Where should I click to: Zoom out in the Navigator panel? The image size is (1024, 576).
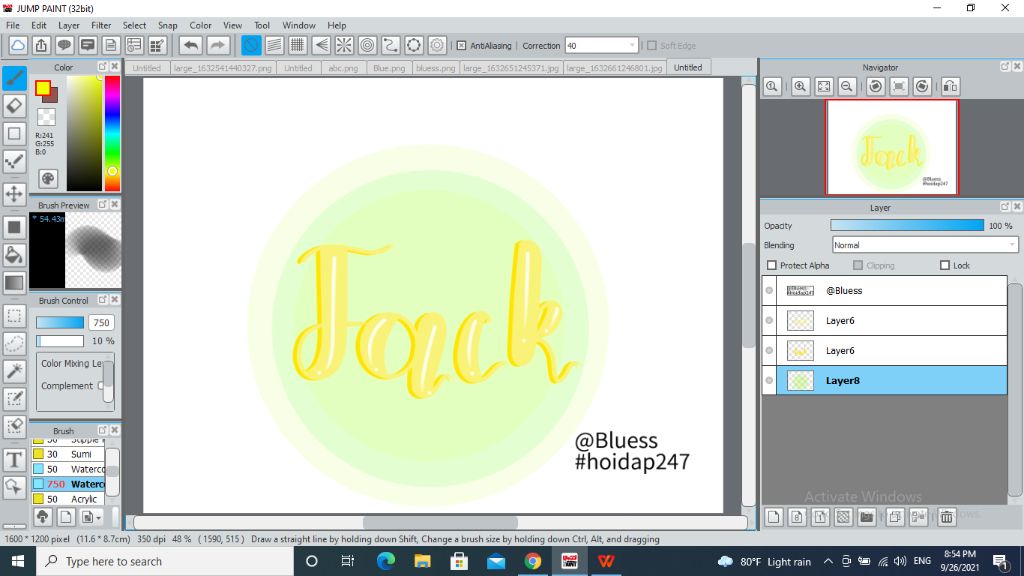(847, 86)
